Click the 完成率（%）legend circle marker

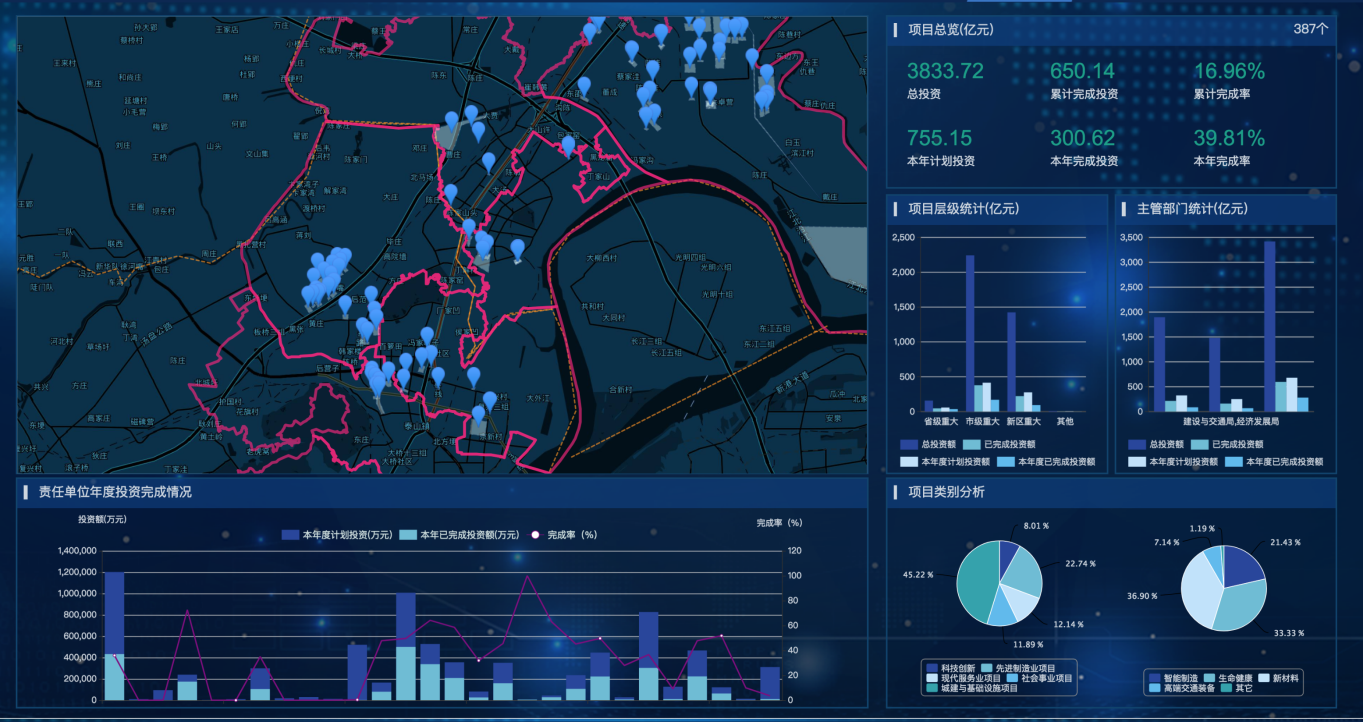535,535
